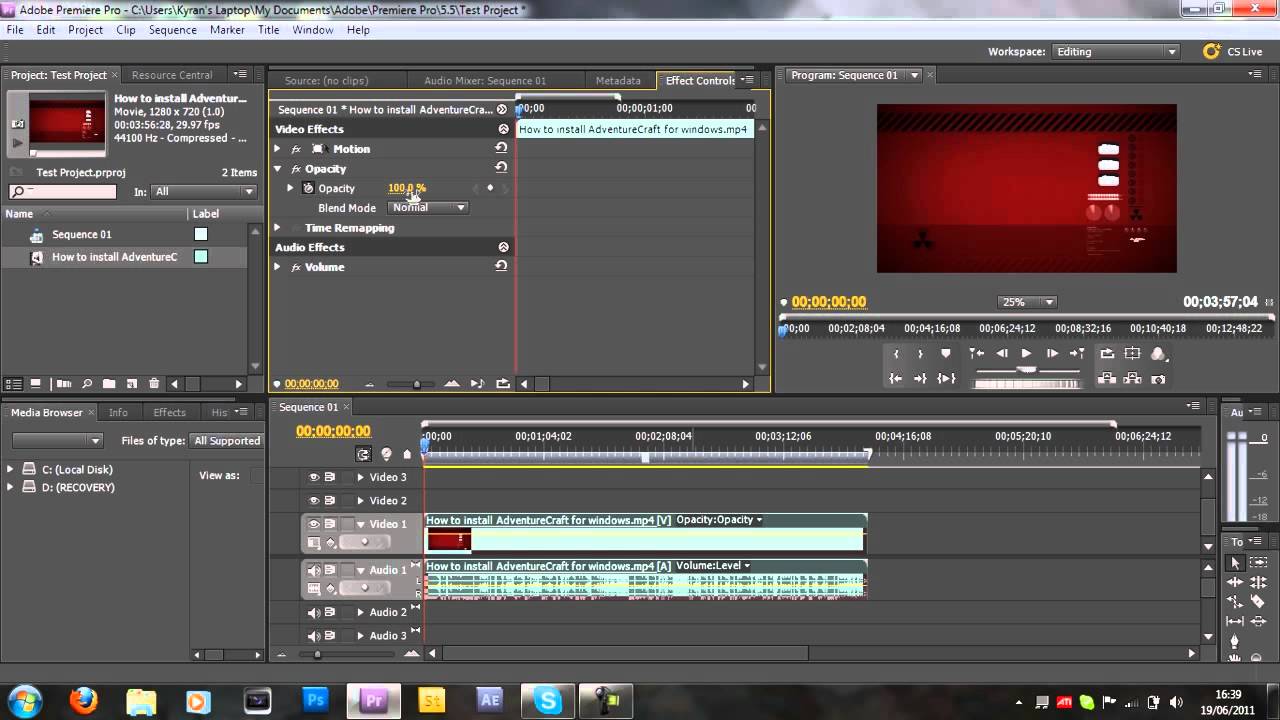Click Play In to Out button
Viewport: 1280px width, 720px height.
coord(946,379)
